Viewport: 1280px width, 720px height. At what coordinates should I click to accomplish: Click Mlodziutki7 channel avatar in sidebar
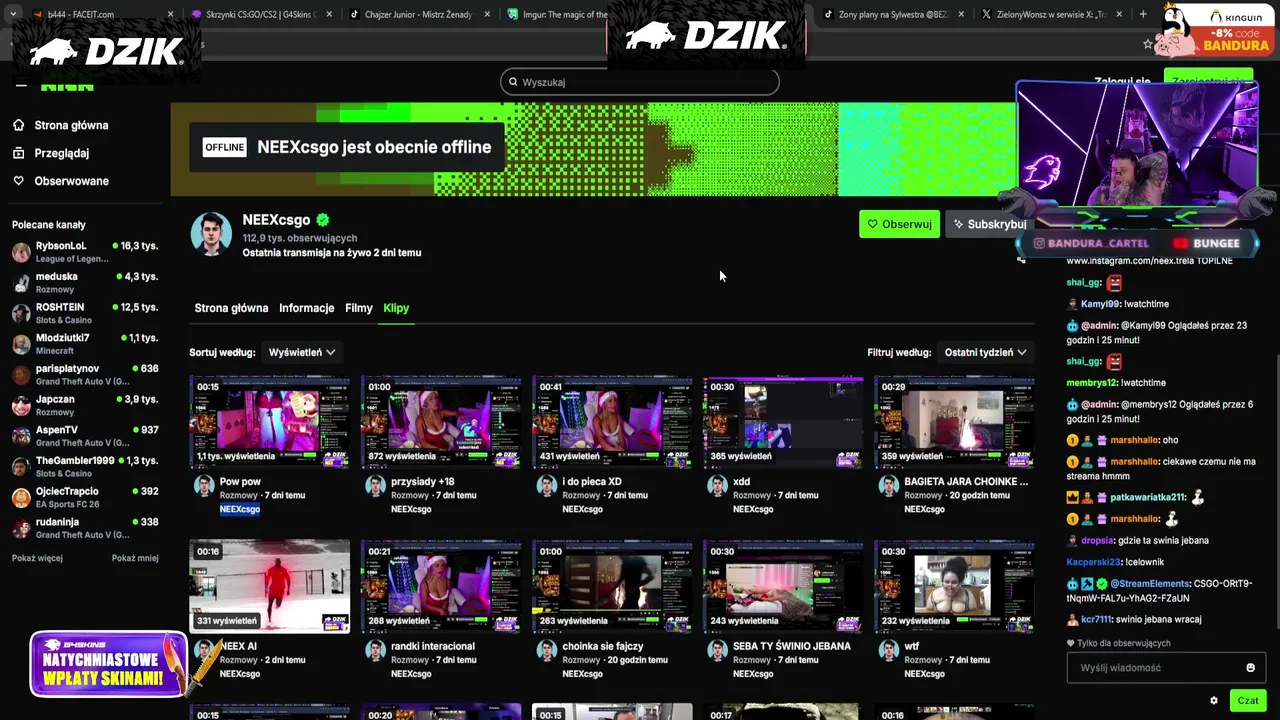(21, 344)
